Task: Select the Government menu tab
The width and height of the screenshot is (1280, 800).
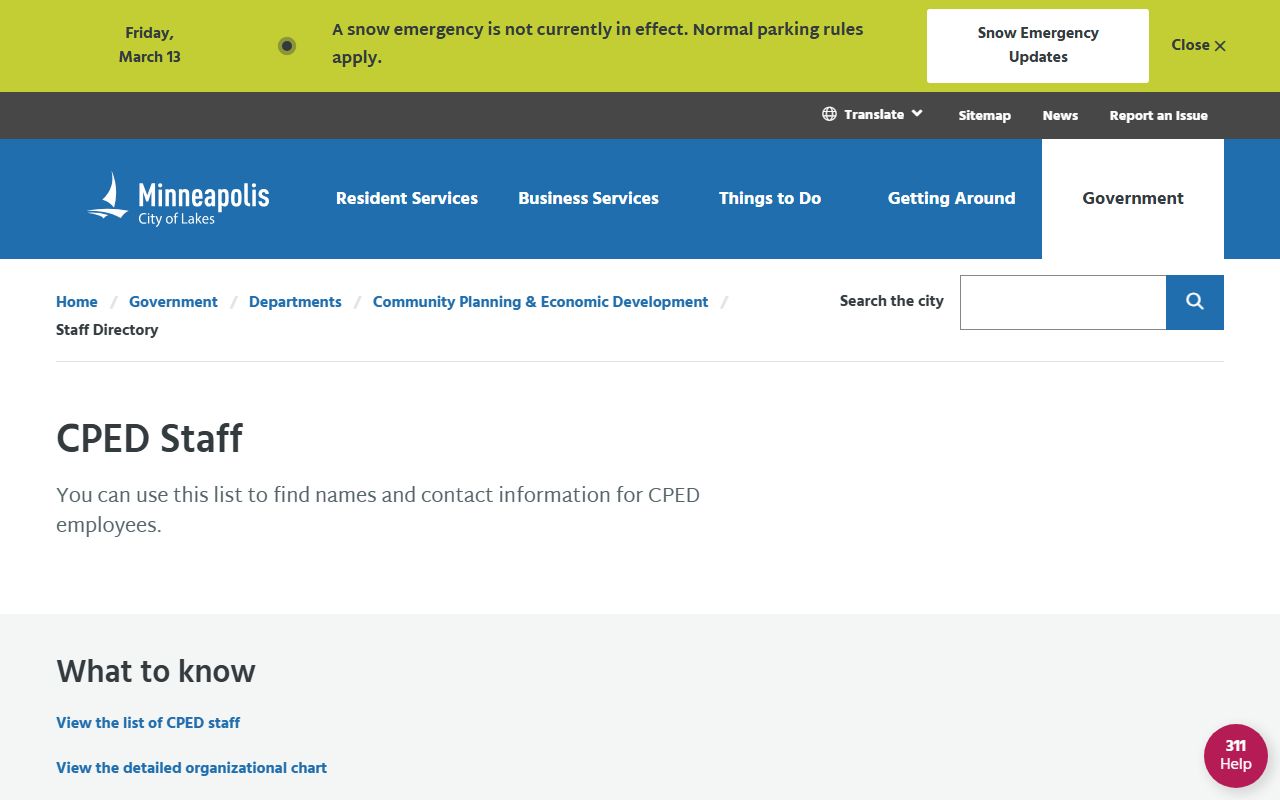Action: pyautogui.click(x=1133, y=198)
